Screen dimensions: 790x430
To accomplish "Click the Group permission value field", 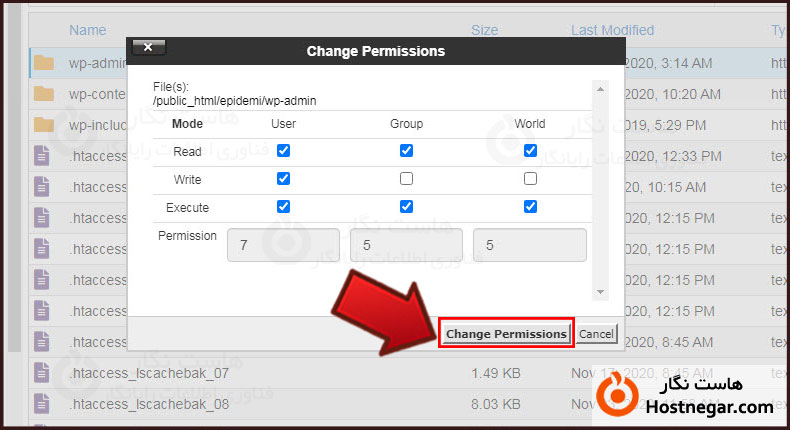I will coord(406,246).
